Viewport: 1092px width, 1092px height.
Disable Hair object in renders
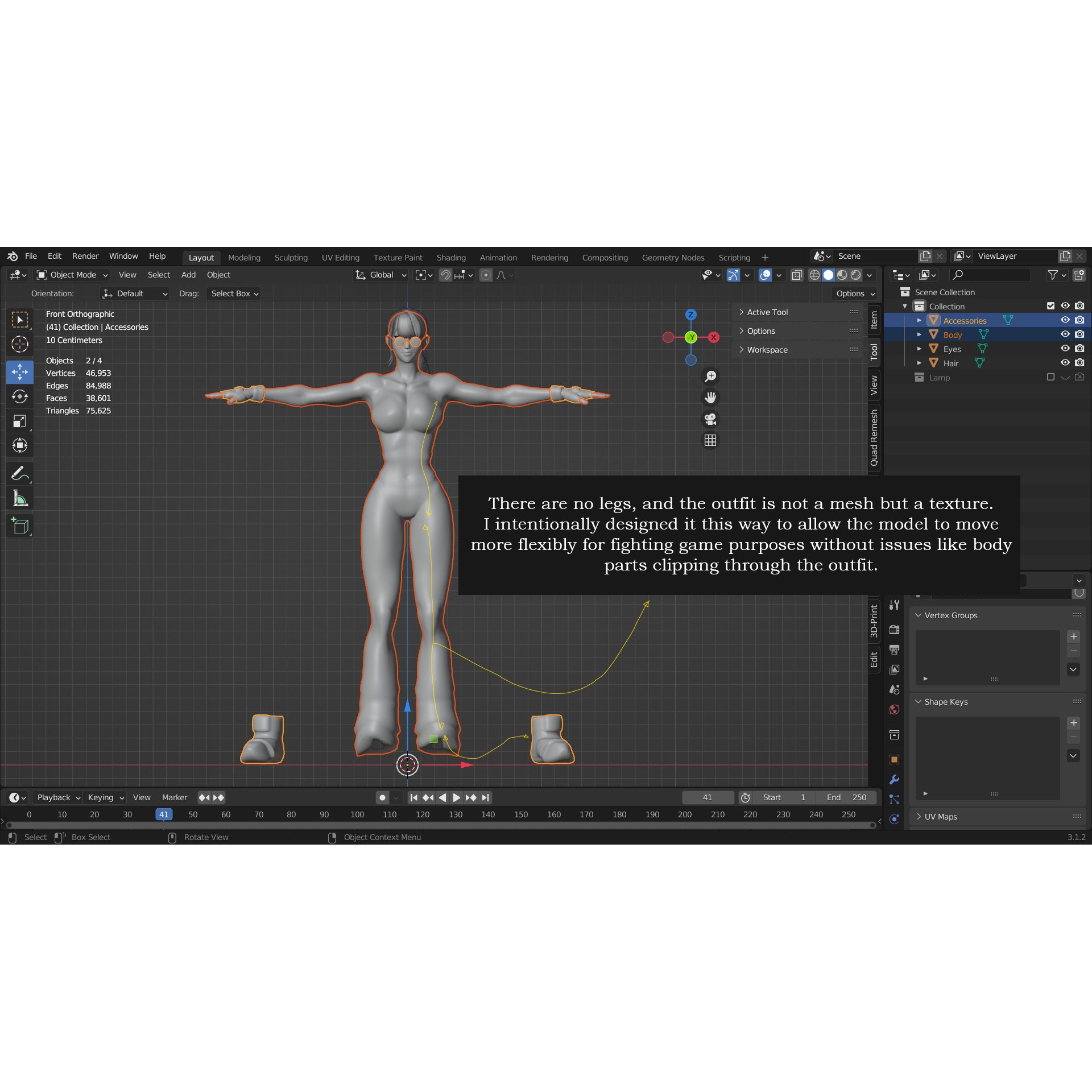[x=1079, y=363]
